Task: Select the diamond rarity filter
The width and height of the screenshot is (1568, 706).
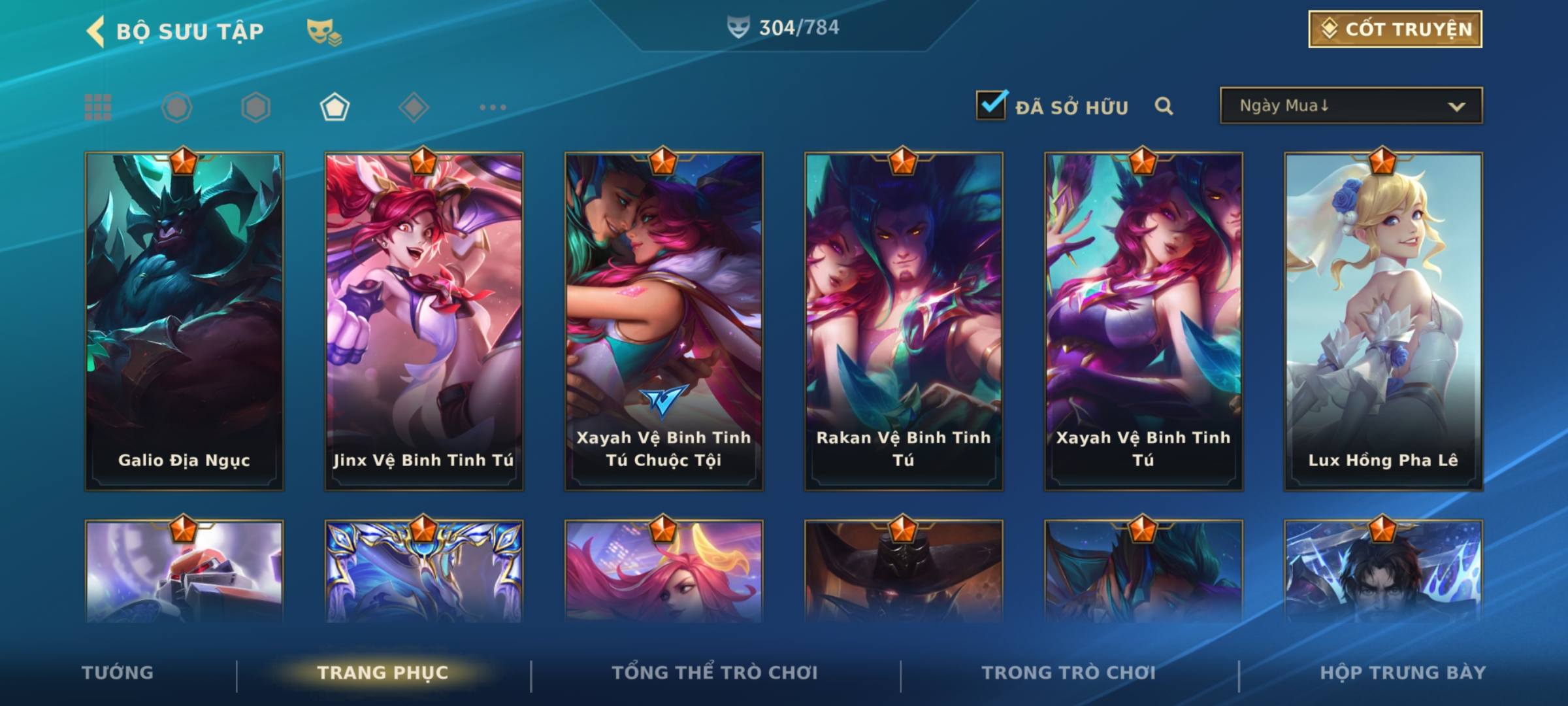Action: click(x=414, y=107)
